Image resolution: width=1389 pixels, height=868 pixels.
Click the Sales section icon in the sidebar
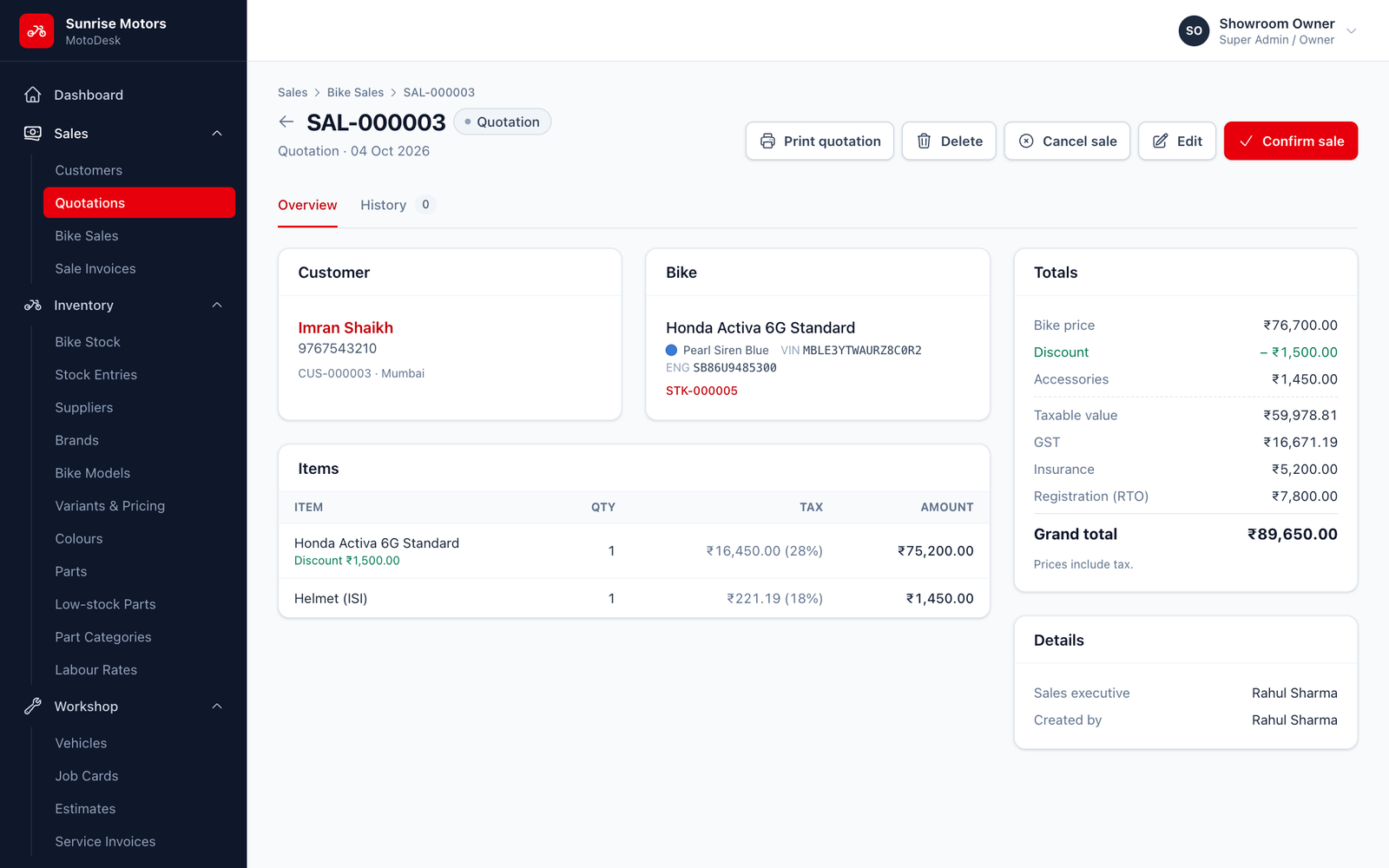tap(33, 133)
